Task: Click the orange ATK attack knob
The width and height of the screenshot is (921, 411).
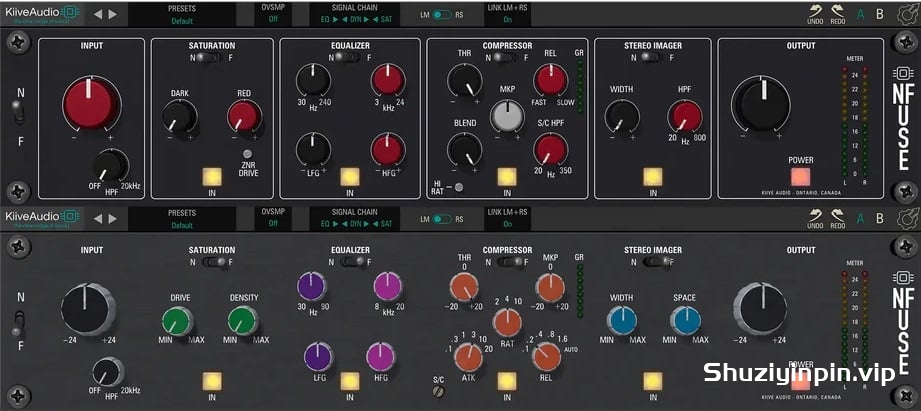Action: pyautogui.click(x=468, y=357)
